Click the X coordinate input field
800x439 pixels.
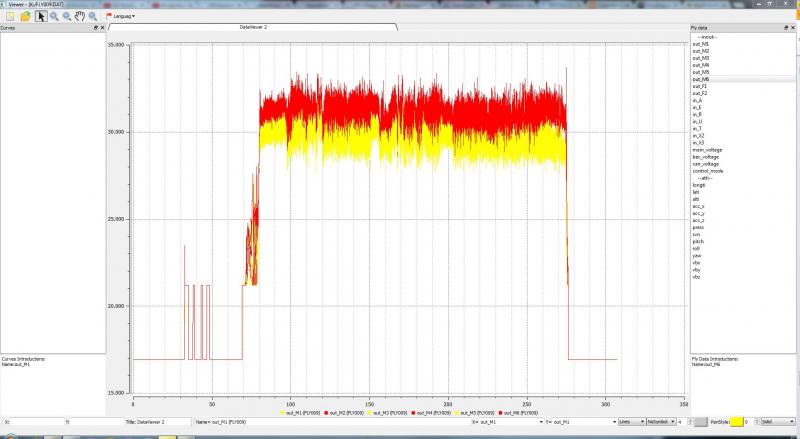tap(36, 422)
